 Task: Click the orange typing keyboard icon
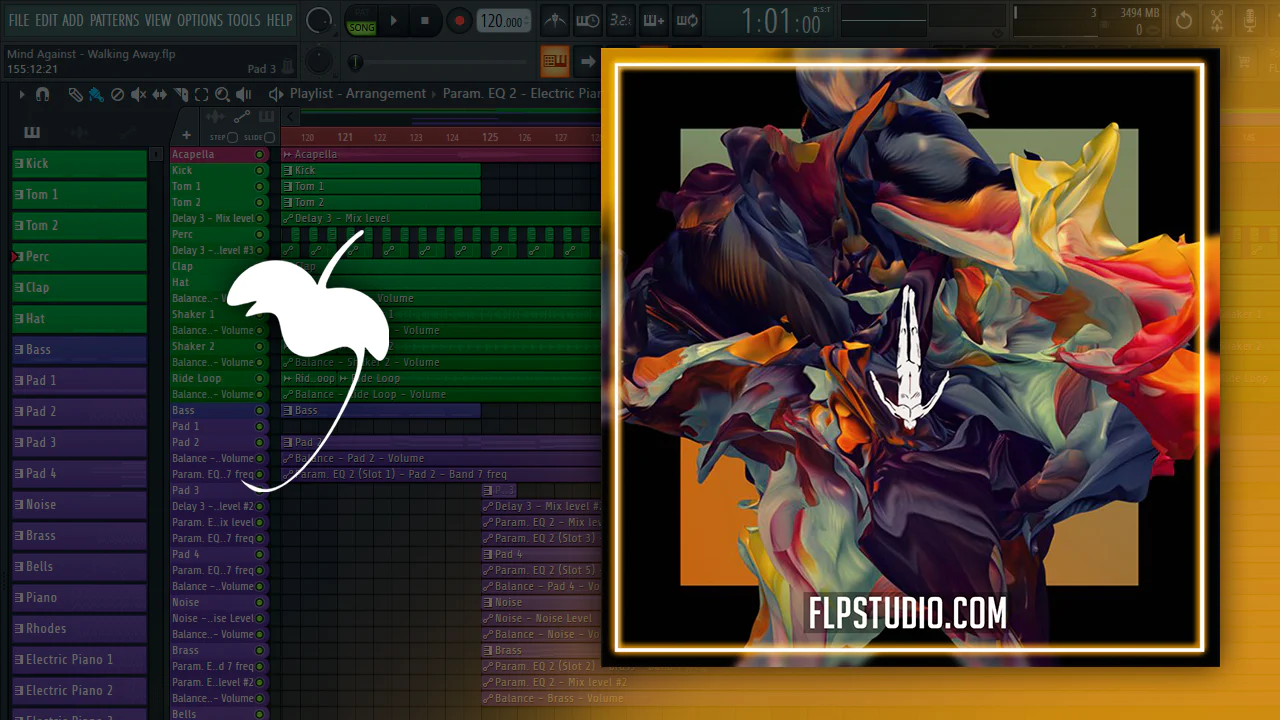555,61
